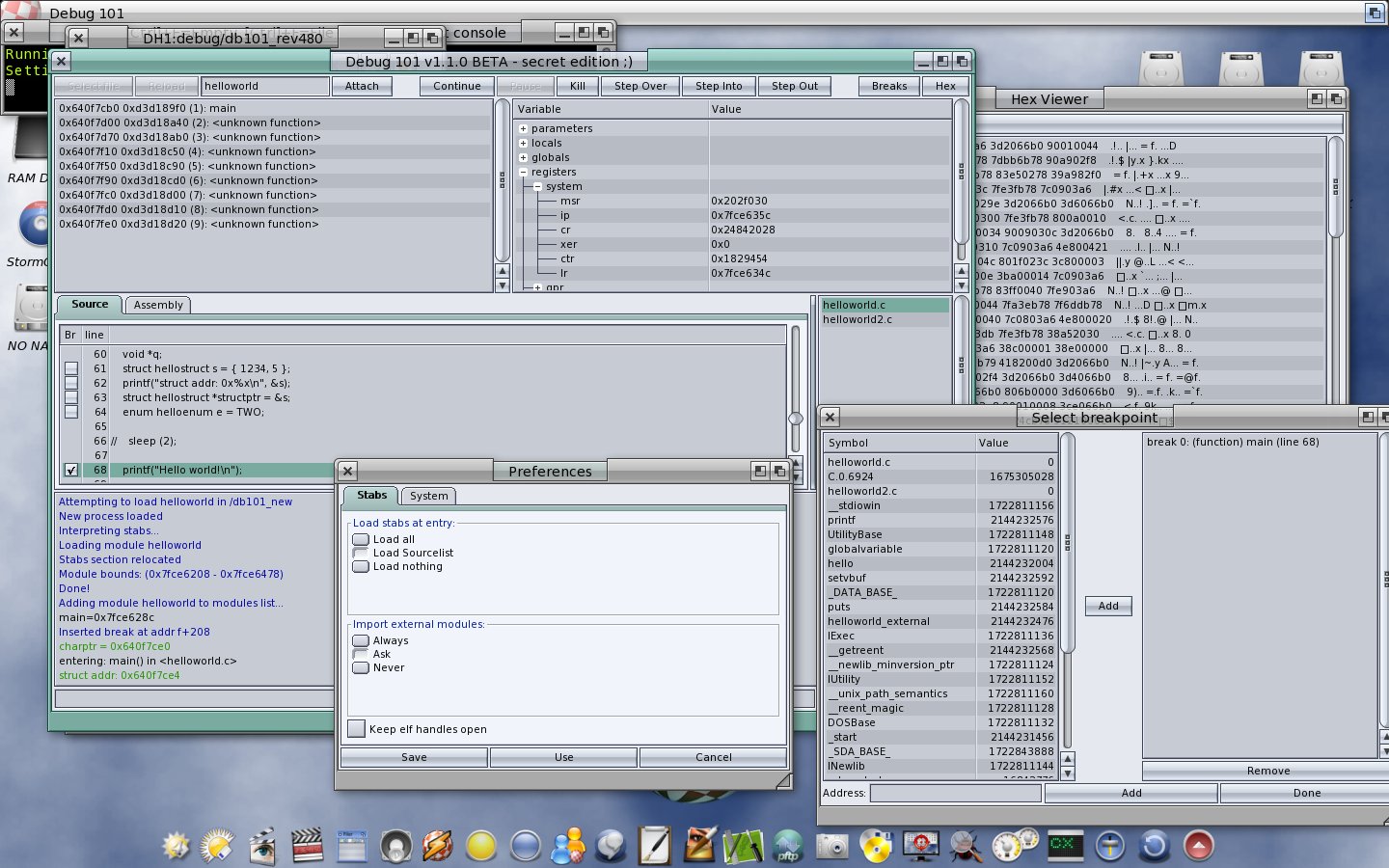
Task: Launch the orange striped ball dock icon
Action: 437,846
